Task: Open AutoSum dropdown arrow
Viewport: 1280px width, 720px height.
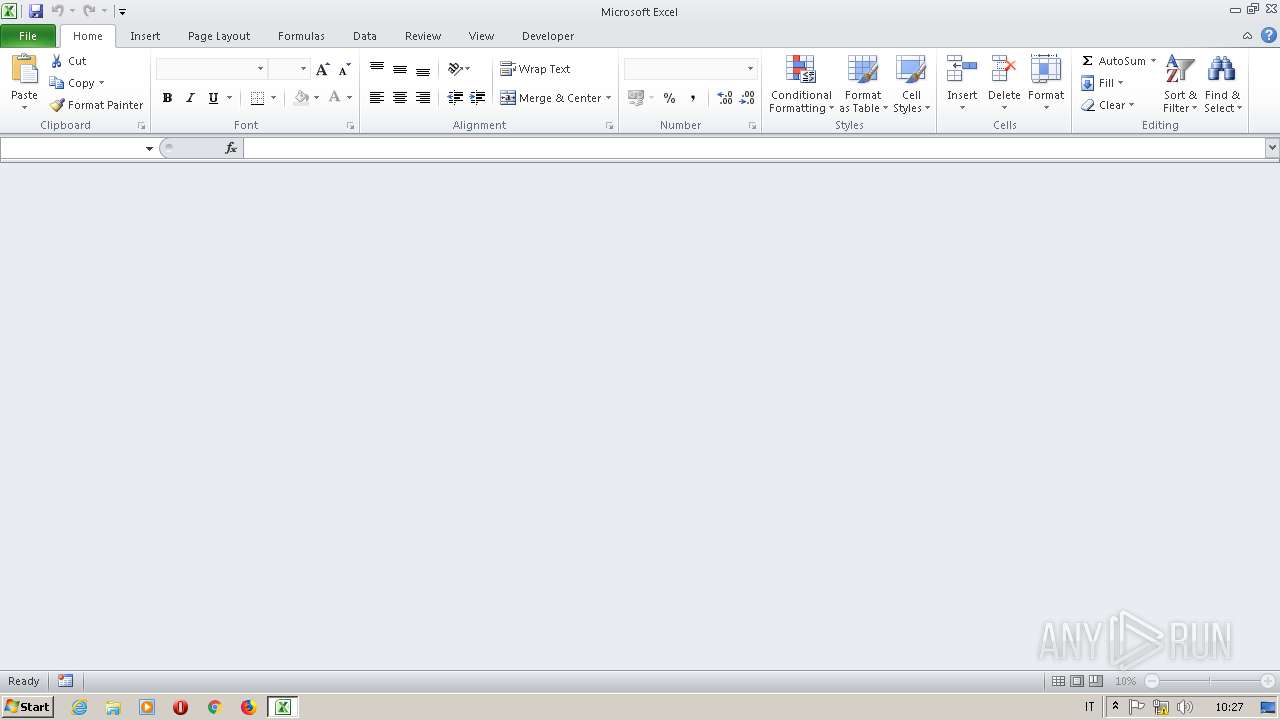Action: (x=1153, y=61)
